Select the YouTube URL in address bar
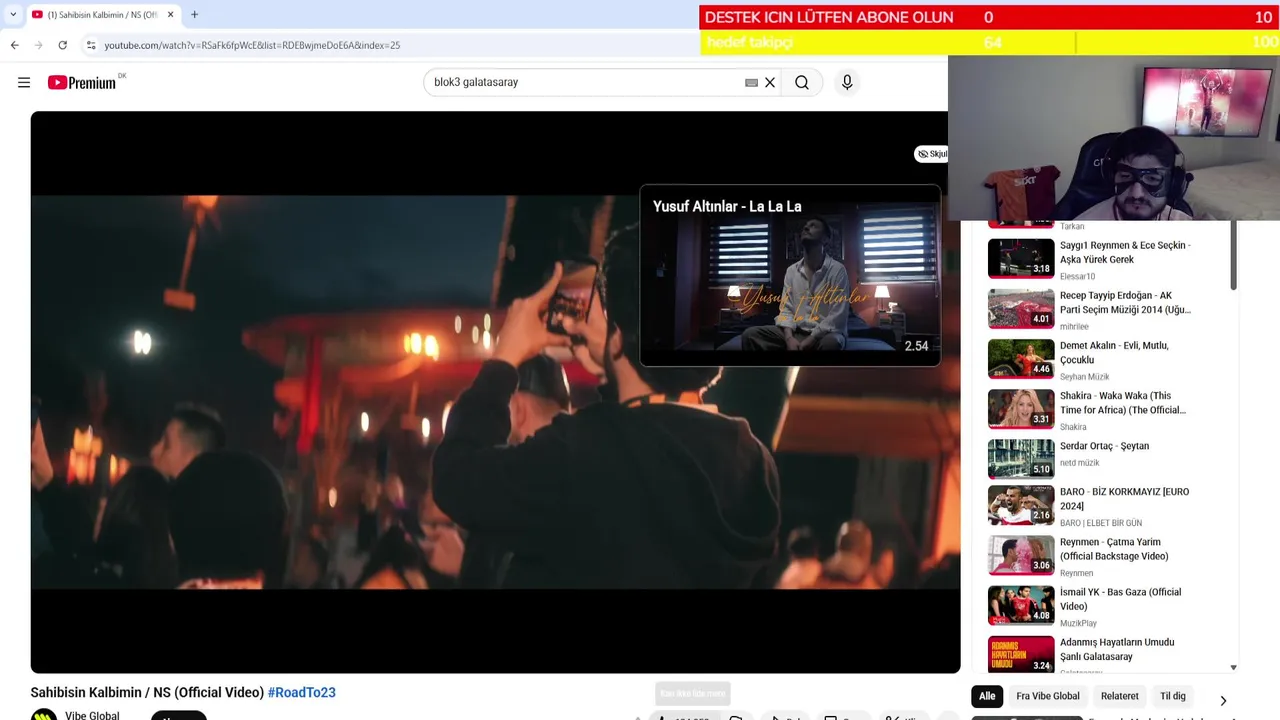 [x=252, y=45]
